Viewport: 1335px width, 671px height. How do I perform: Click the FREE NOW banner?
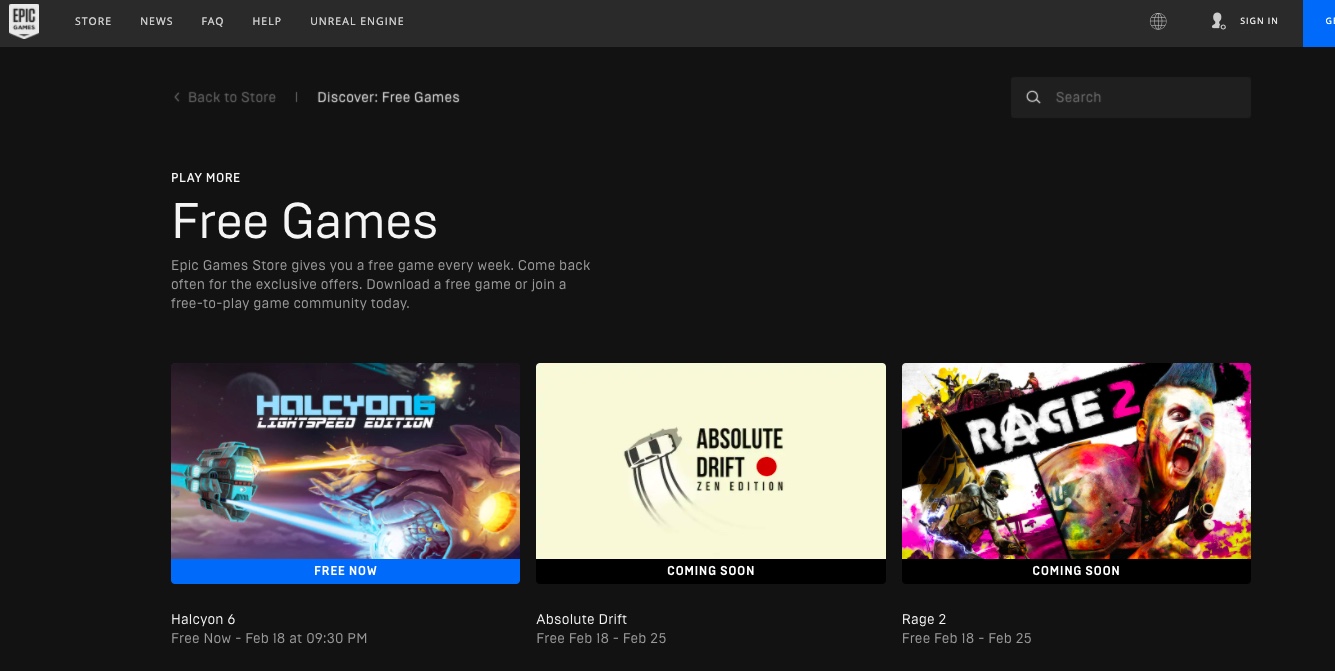(345, 571)
